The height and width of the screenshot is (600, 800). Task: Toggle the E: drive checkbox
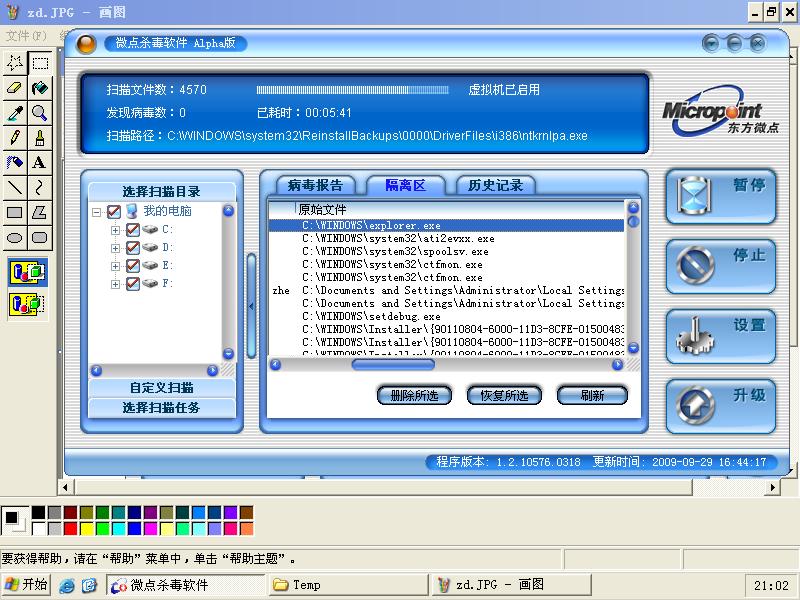(133, 265)
